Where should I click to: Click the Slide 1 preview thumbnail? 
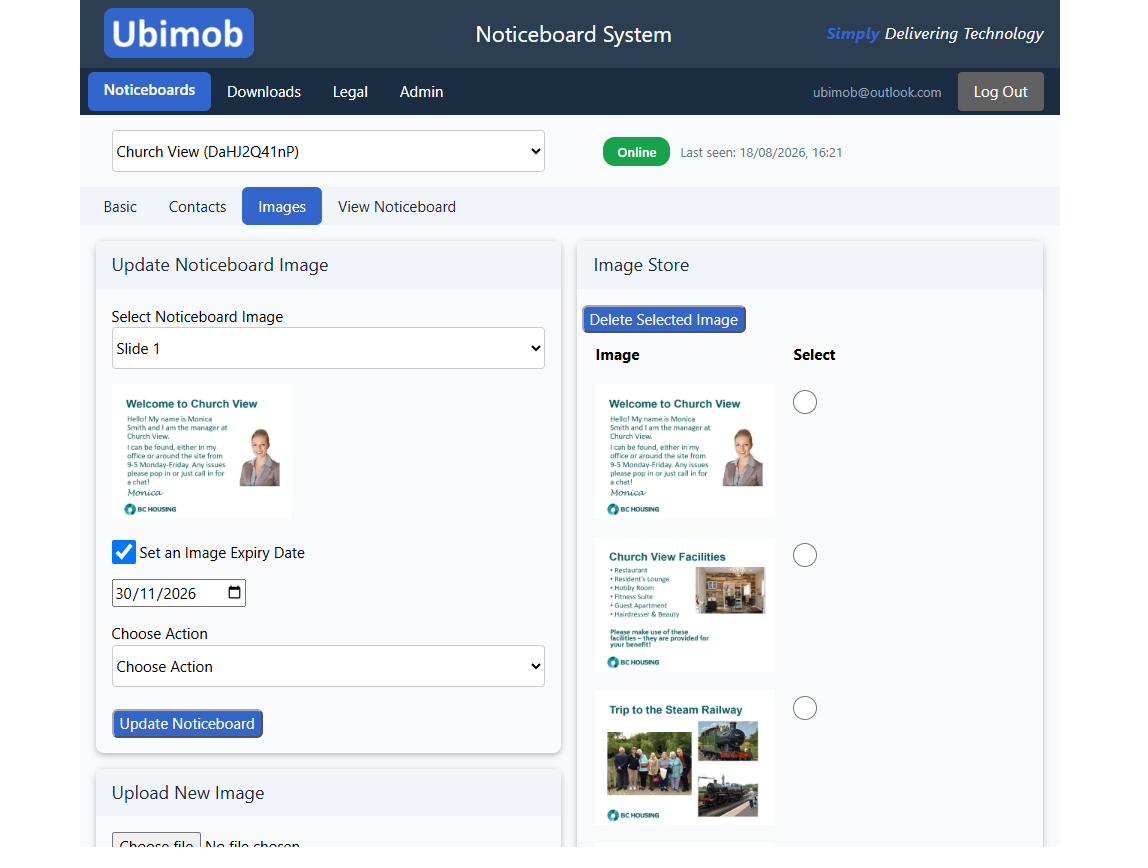[202, 452]
